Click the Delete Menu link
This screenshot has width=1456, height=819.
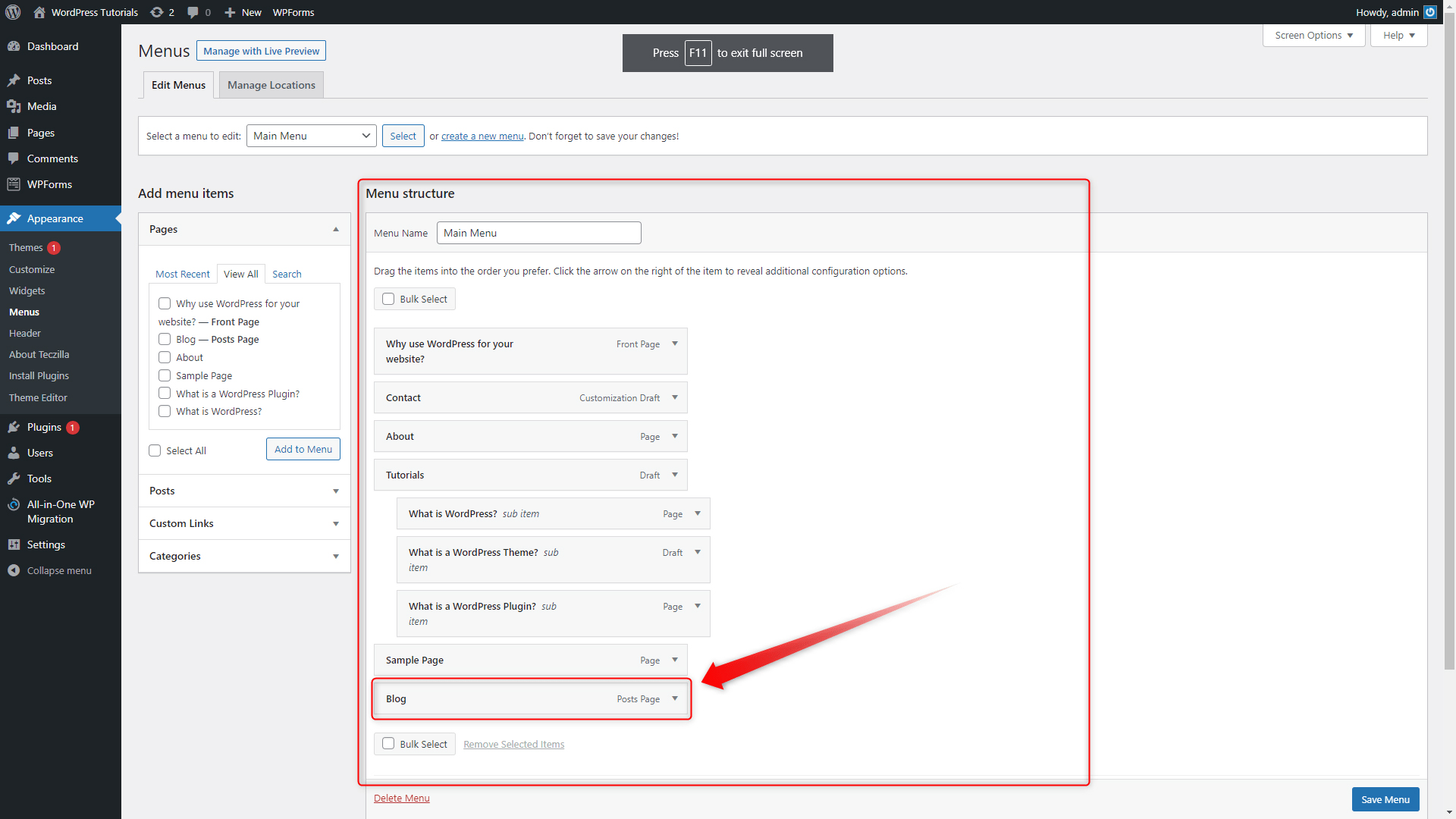[402, 798]
